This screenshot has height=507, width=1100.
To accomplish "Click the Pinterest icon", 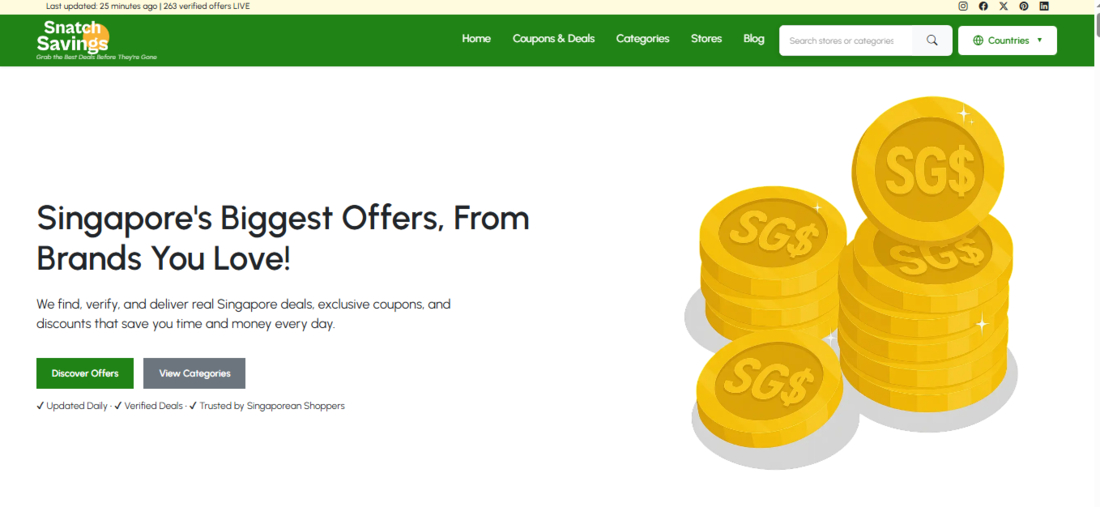I will [1024, 6].
